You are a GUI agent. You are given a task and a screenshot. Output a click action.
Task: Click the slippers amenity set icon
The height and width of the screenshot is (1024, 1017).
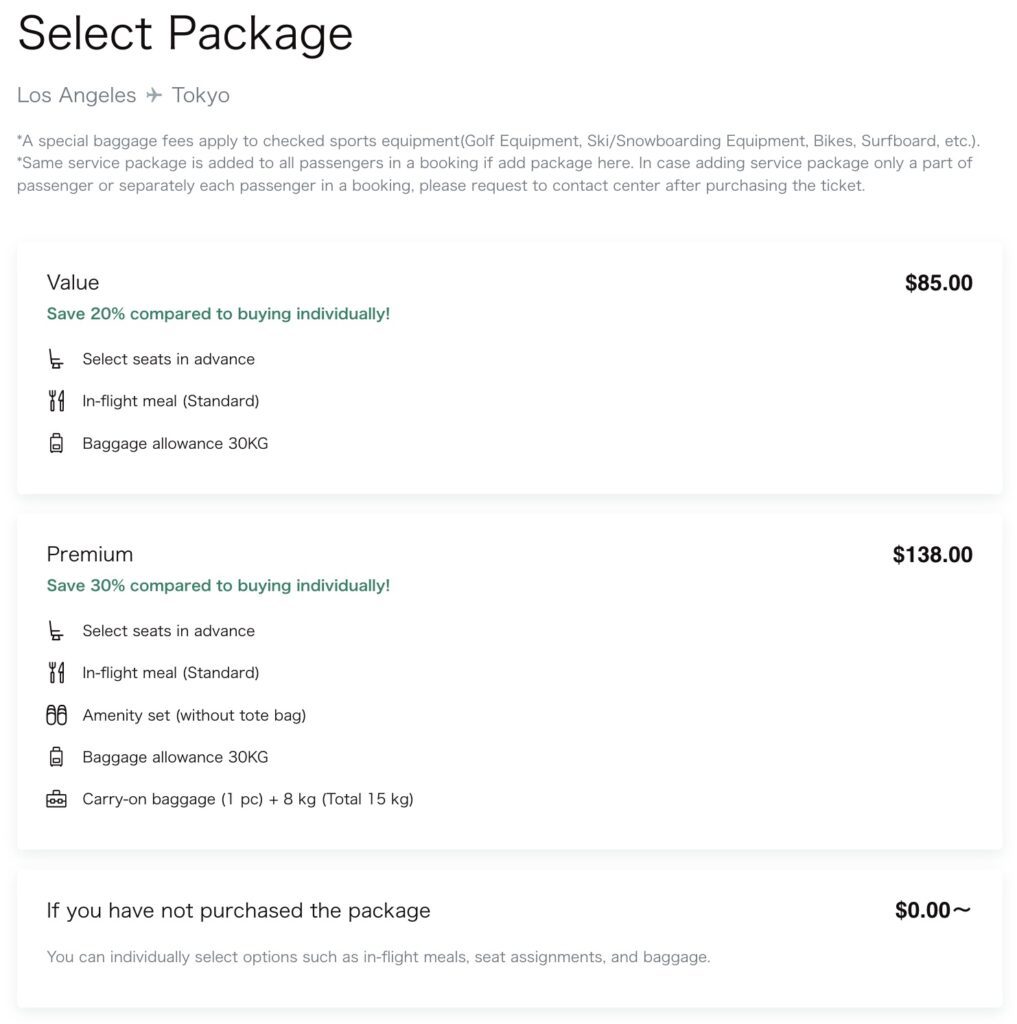(x=56, y=715)
